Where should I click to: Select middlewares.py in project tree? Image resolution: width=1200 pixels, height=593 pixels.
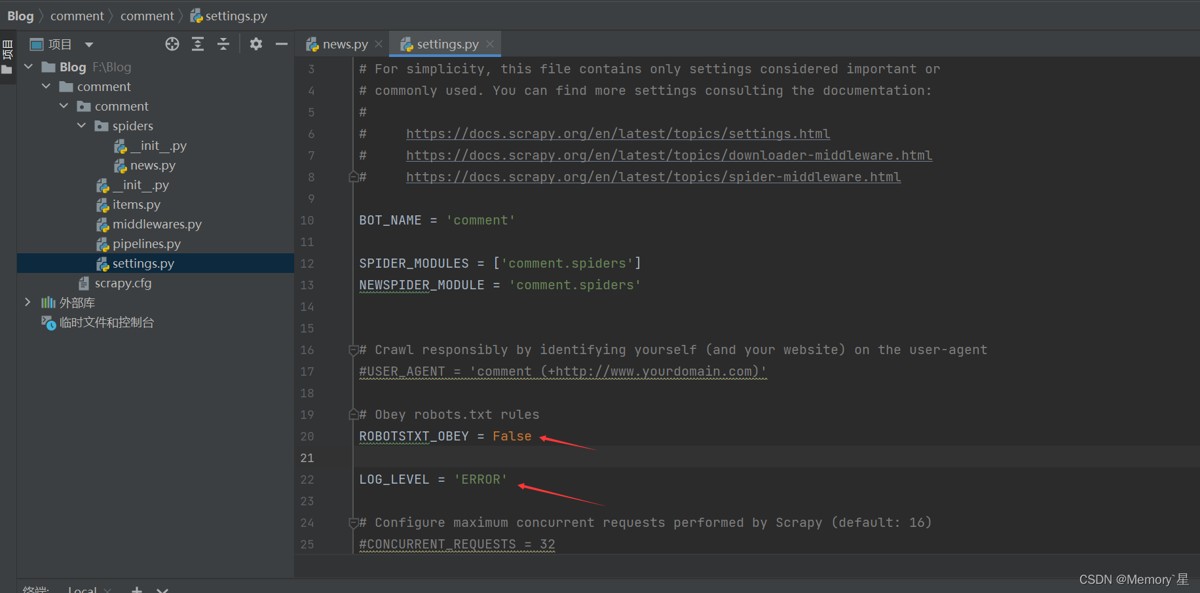coord(156,224)
